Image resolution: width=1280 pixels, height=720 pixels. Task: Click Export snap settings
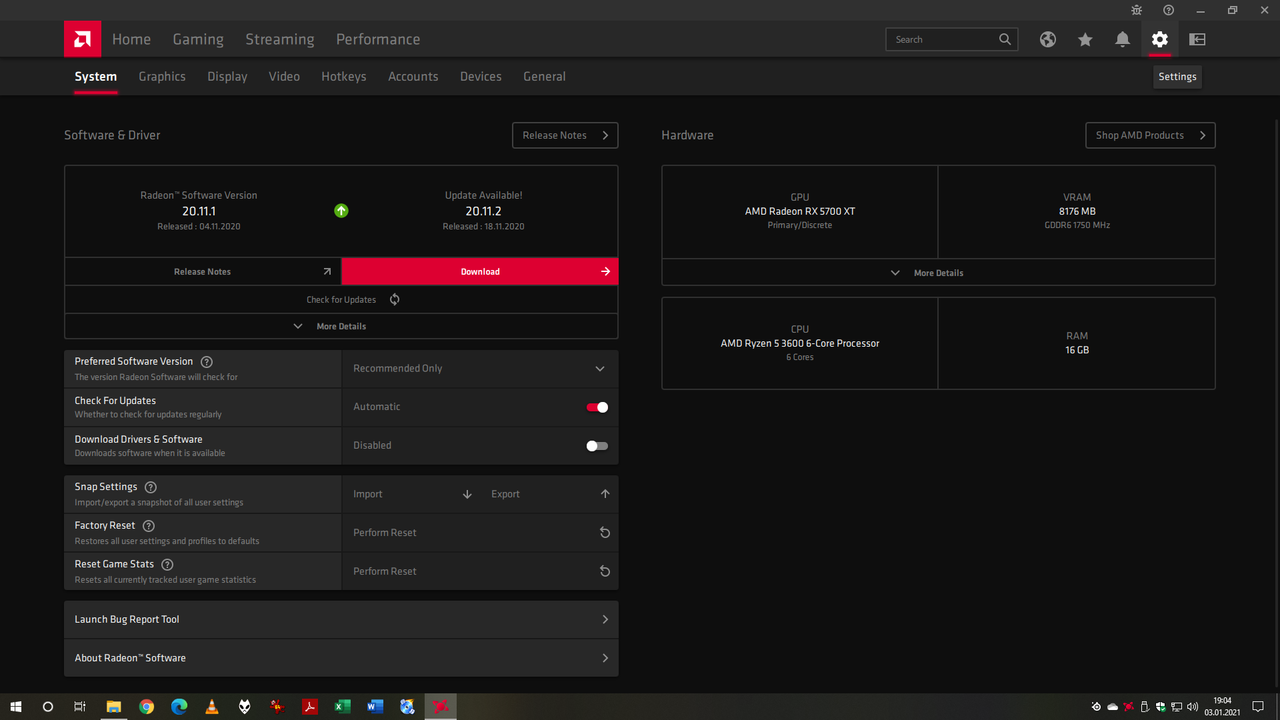pyautogui.click(x=549, y=494)
